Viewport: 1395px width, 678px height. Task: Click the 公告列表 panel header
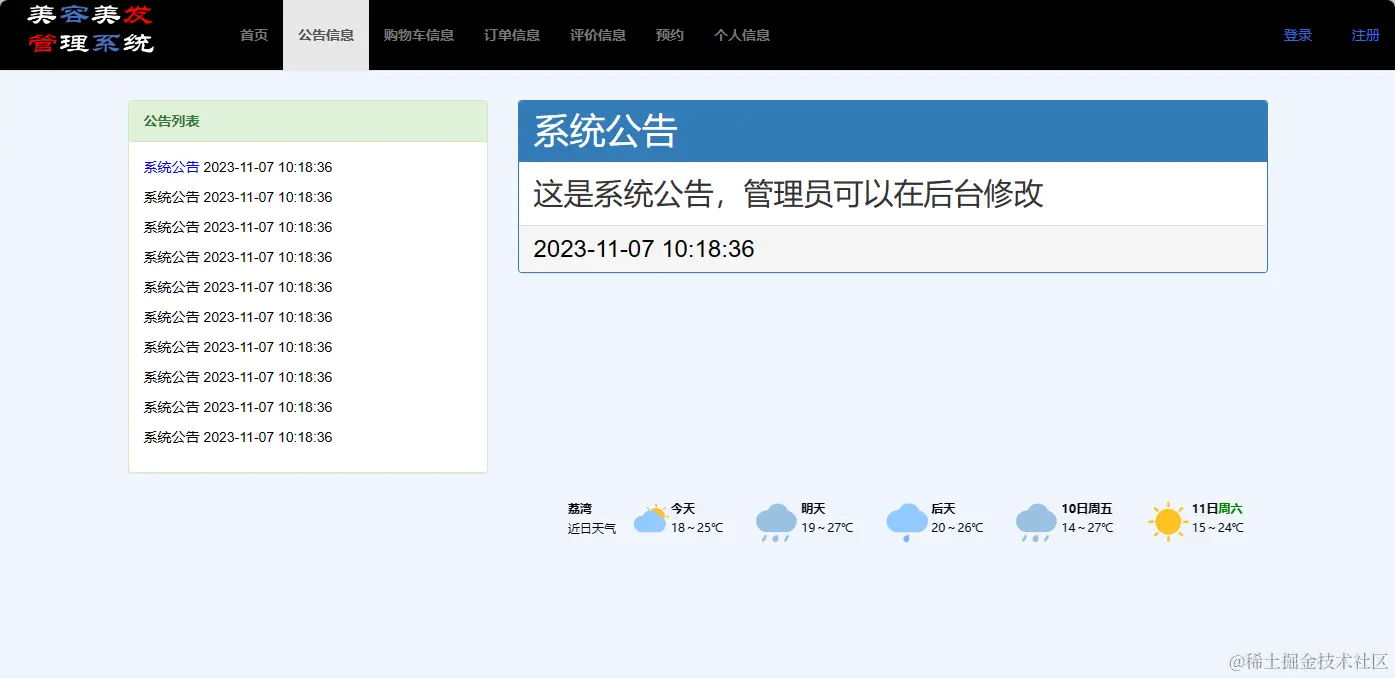coord(308,121)
